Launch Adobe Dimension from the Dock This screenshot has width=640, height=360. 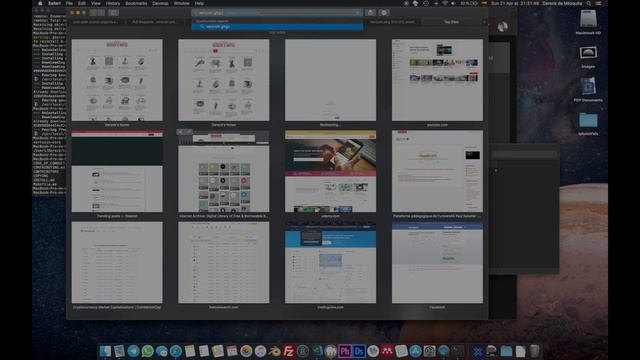pyautogui.click(x=359, y=351)
